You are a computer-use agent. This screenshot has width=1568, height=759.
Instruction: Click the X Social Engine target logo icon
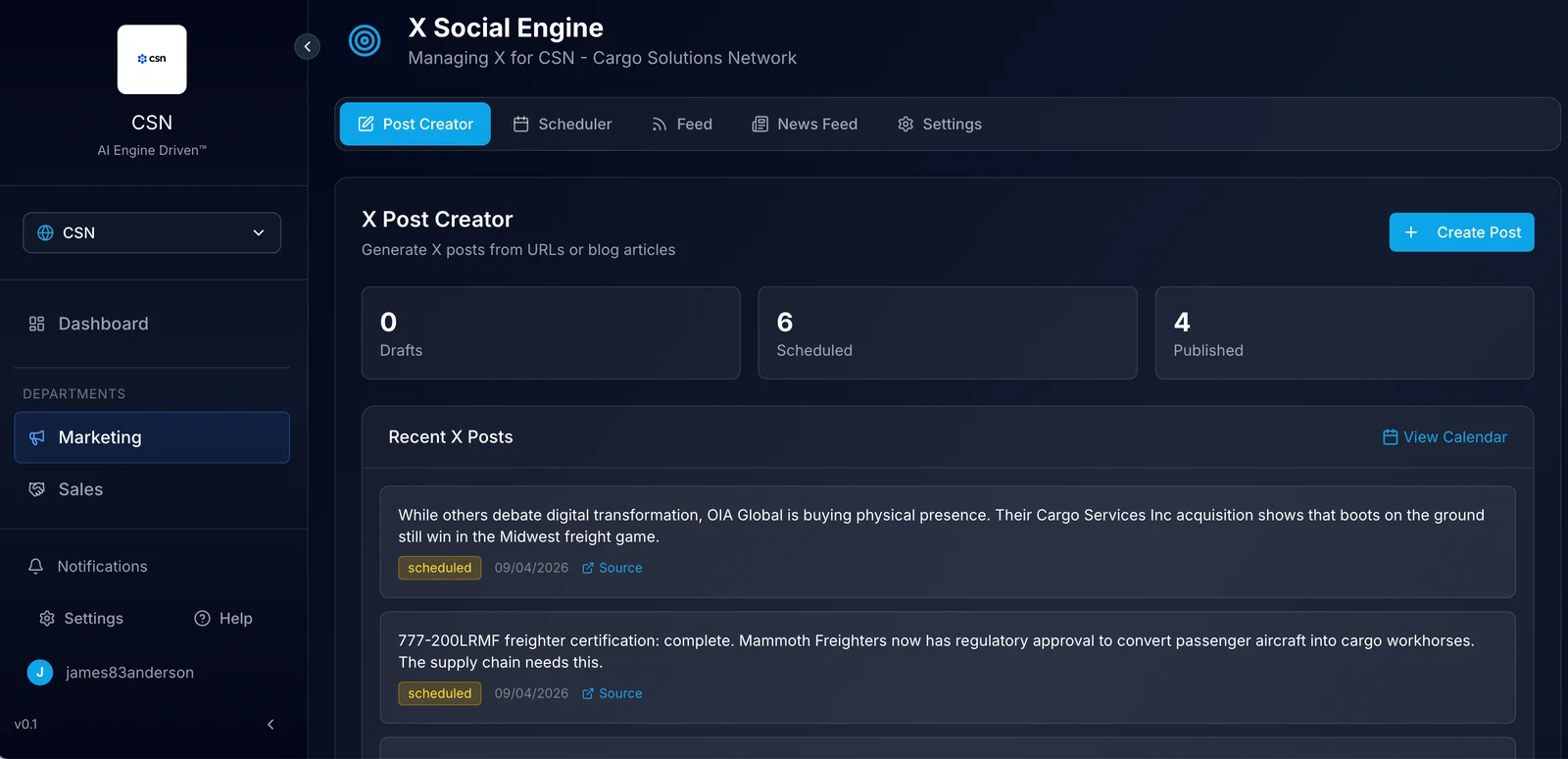(365, 40)
